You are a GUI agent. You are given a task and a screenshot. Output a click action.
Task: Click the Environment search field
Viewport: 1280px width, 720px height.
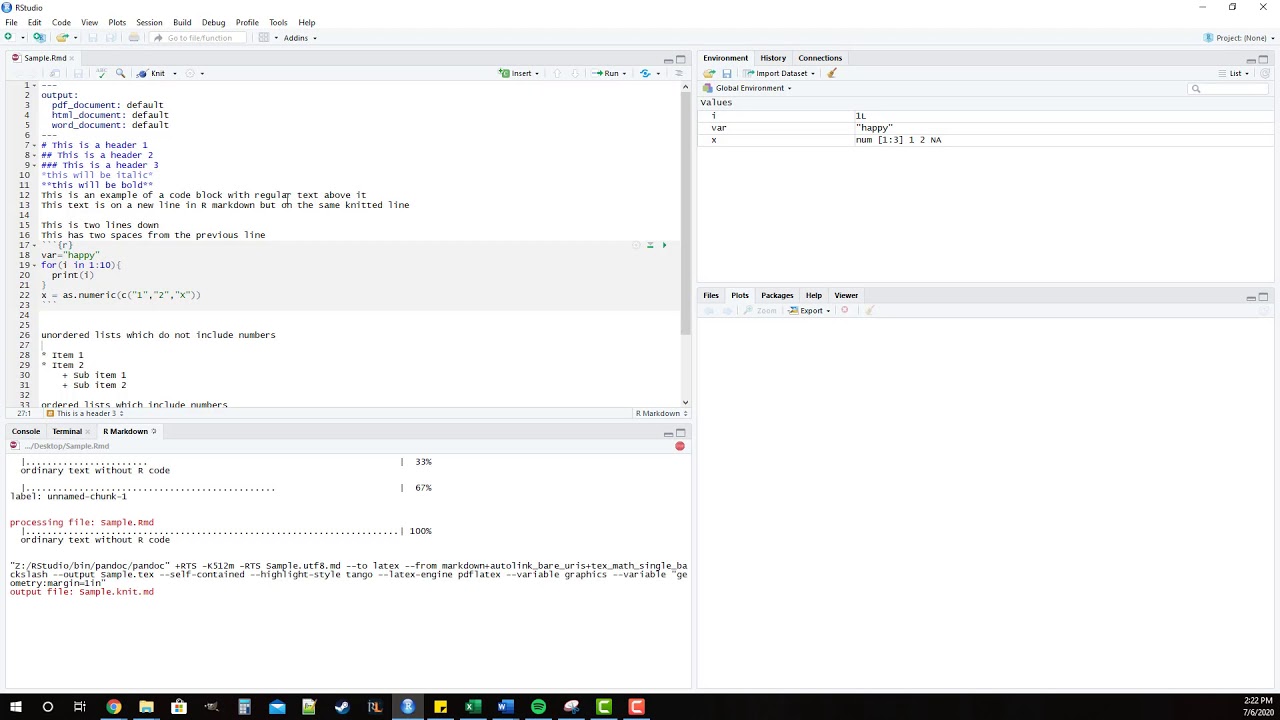pyautogui.click(x=1229, y=88)
